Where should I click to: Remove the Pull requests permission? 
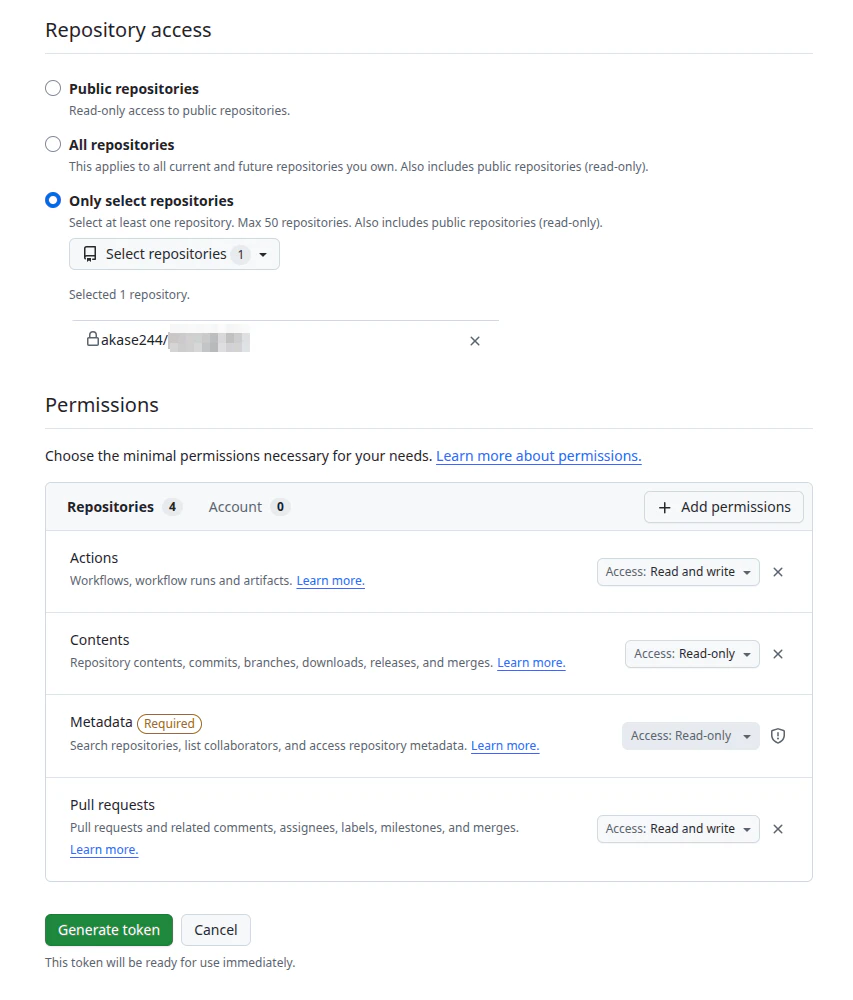778,829
